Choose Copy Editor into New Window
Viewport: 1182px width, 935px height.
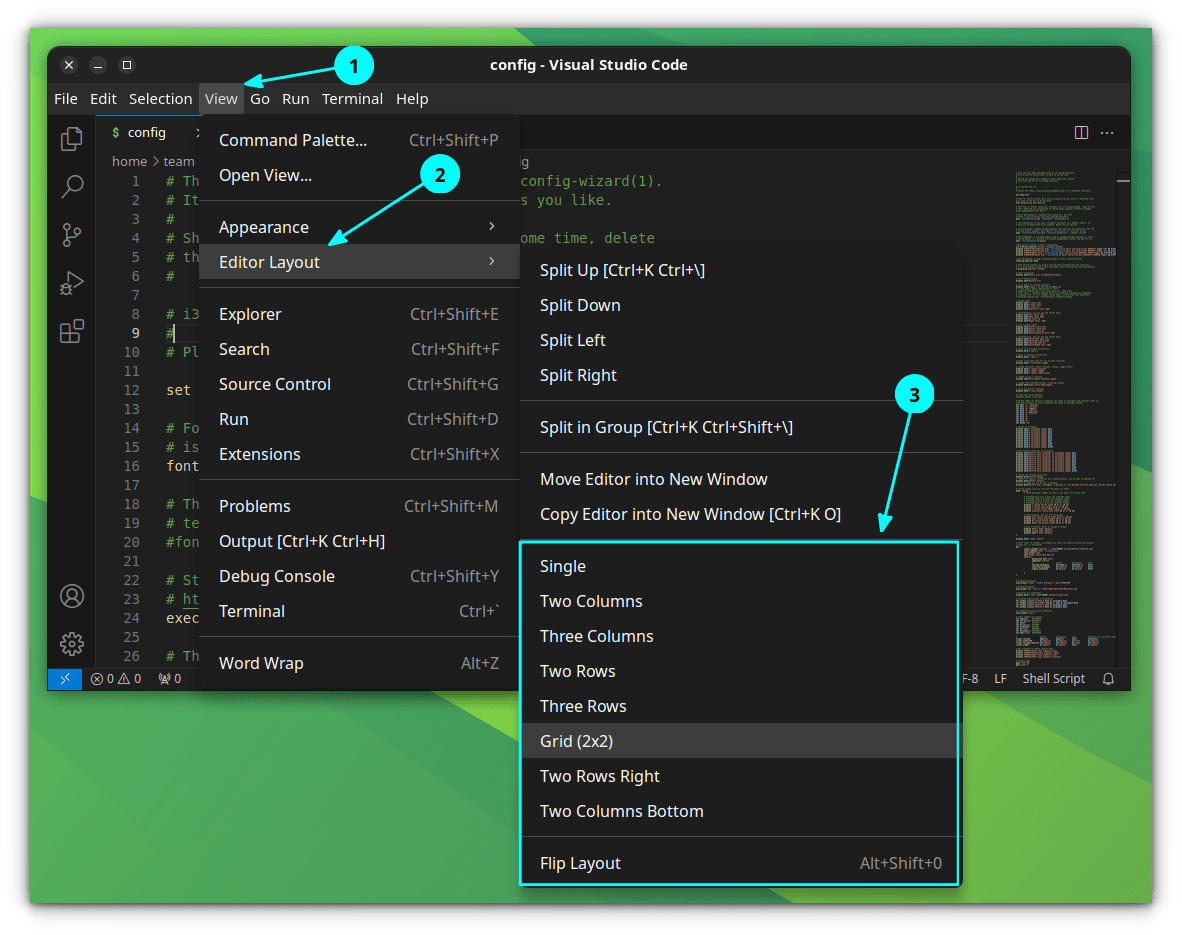click(x=742, y=514)
